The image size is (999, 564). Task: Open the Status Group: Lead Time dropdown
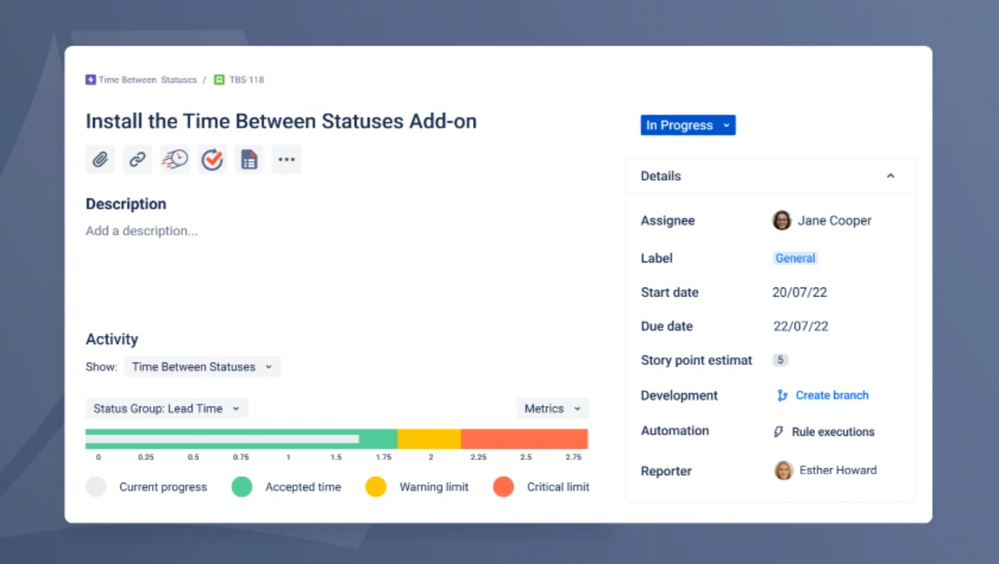(x=167, y=409)
